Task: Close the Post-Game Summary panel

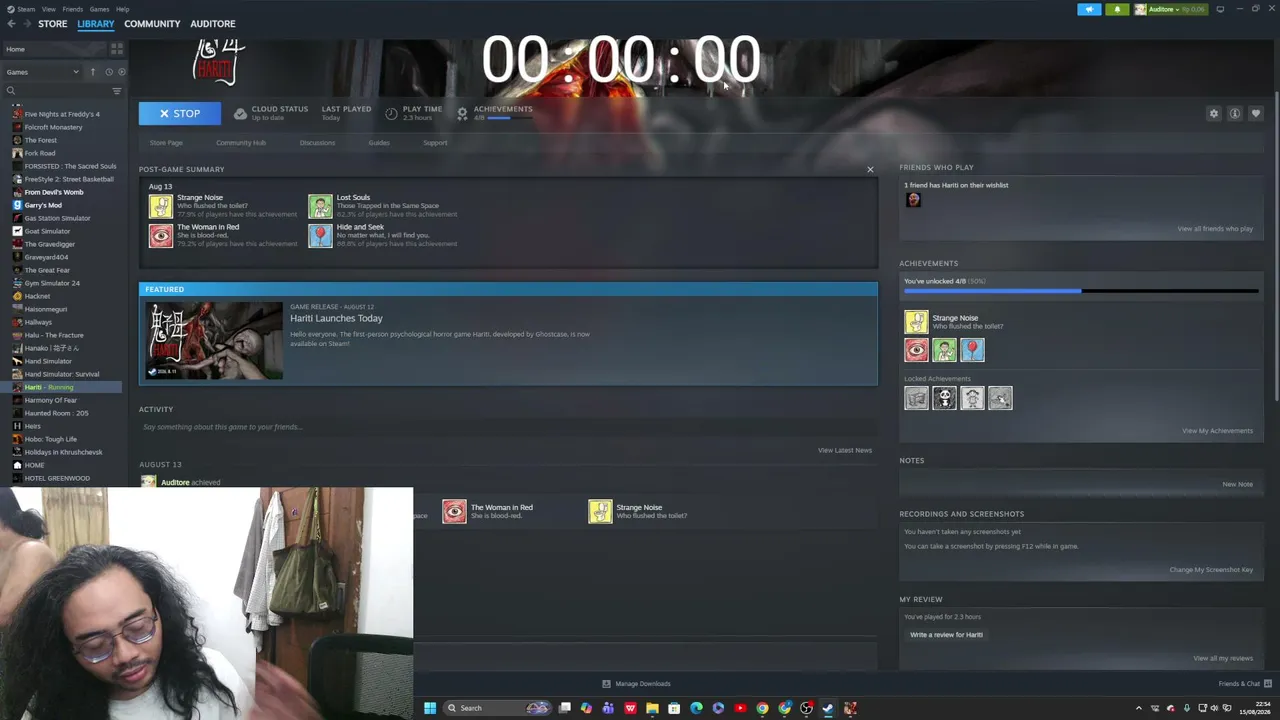Action: pyautogui.click(x=870, y=169)
